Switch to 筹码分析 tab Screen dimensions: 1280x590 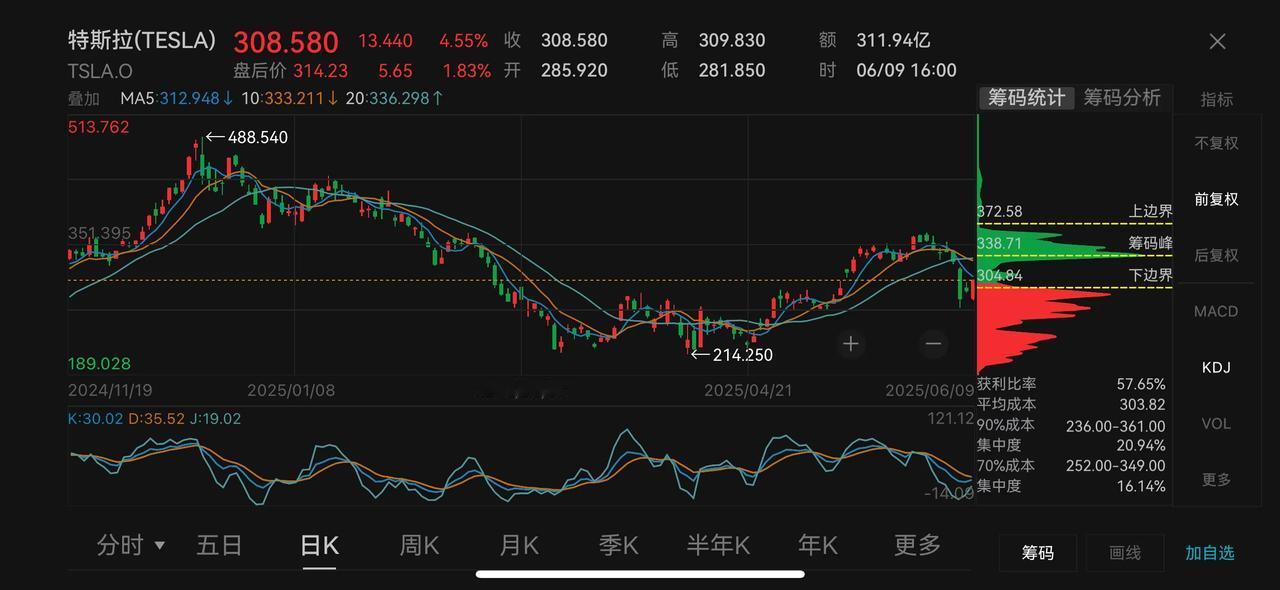1122,98
